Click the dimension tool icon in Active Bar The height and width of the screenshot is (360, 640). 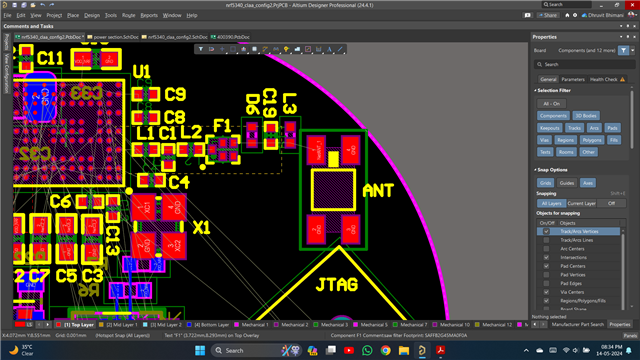(x=319, y=49)
